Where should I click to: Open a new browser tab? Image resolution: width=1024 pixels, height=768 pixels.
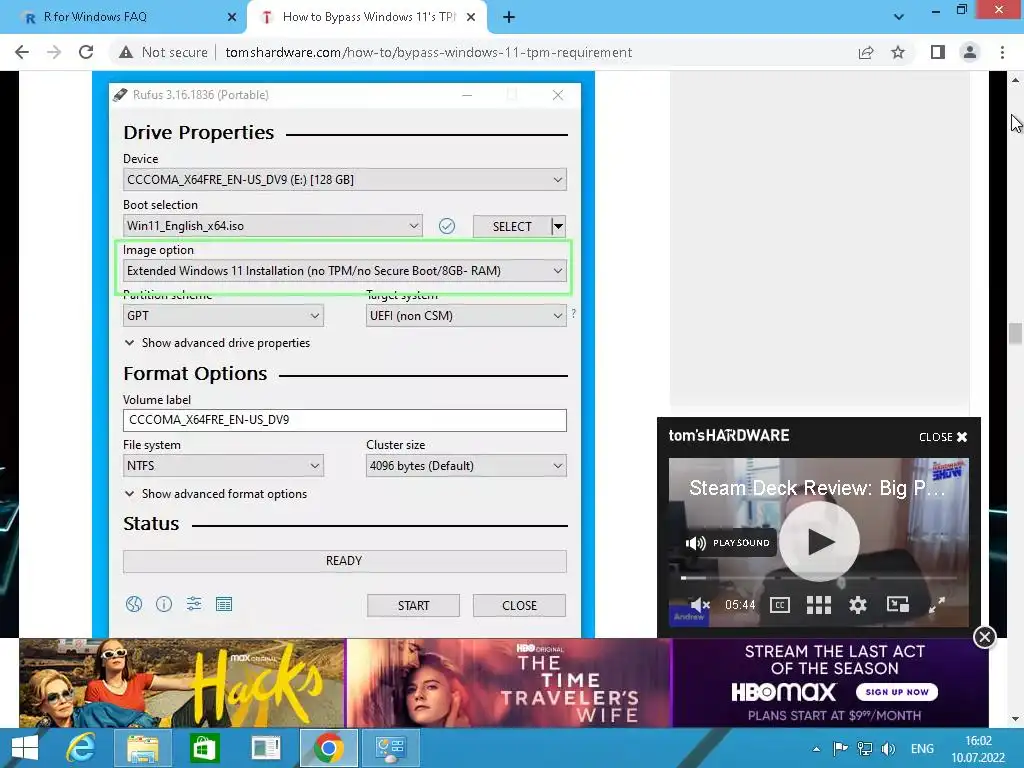(509, 18)
